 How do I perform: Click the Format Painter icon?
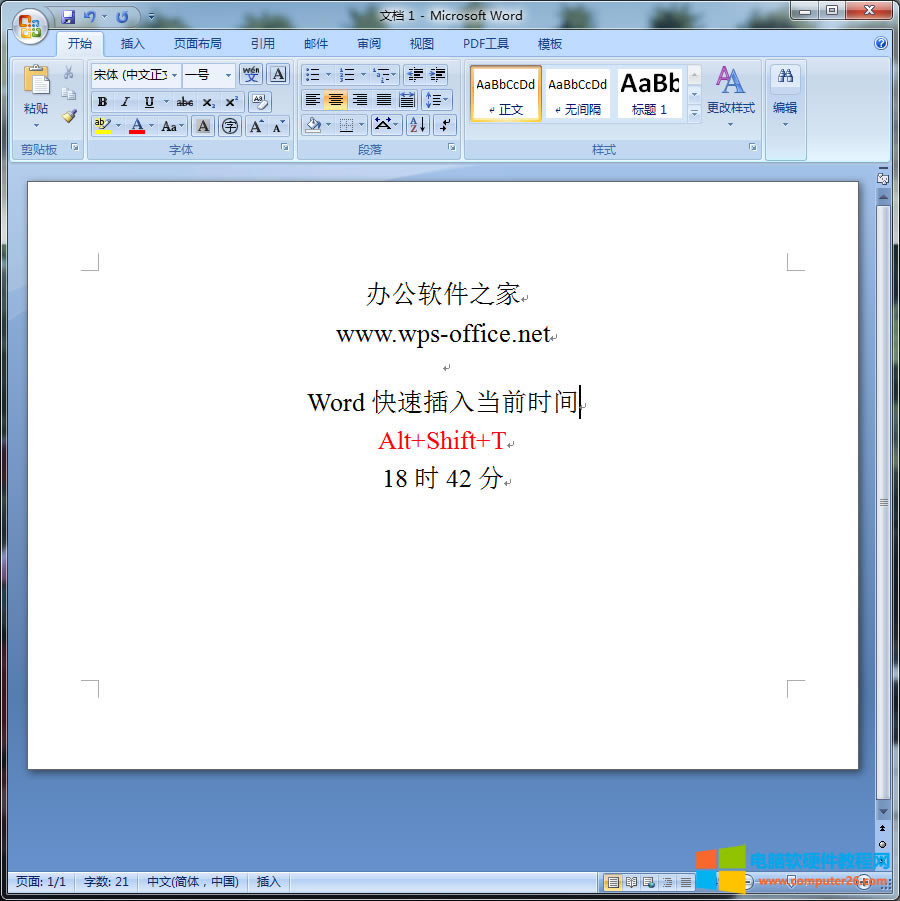coord(68,117)
